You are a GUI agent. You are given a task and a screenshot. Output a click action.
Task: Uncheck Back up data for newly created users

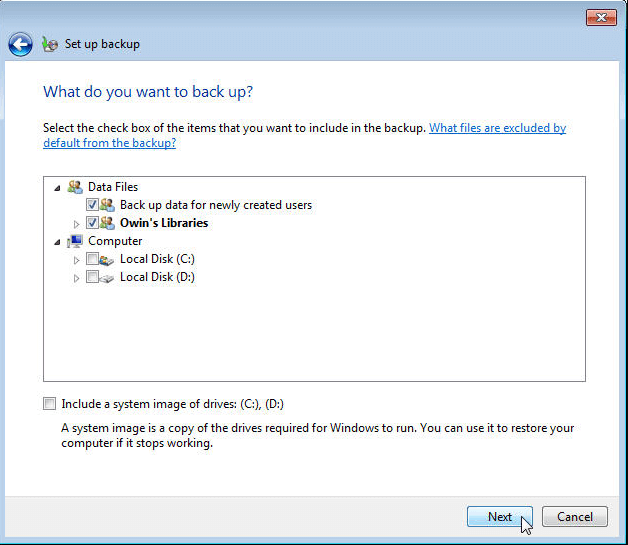click(92, 205)
